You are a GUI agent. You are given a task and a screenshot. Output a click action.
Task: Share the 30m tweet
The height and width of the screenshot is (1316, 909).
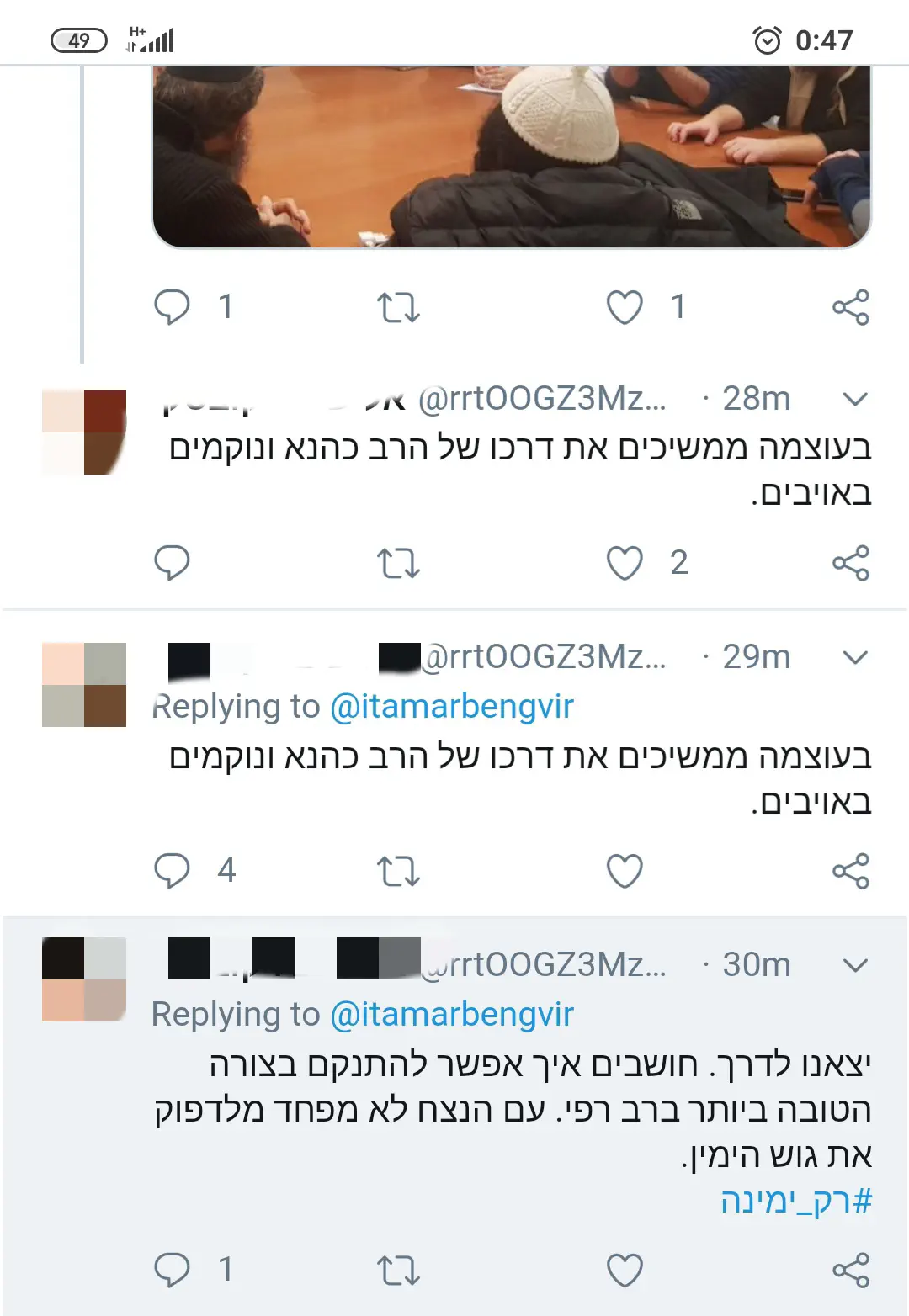pyautogui.click(x=851, y=1270)
